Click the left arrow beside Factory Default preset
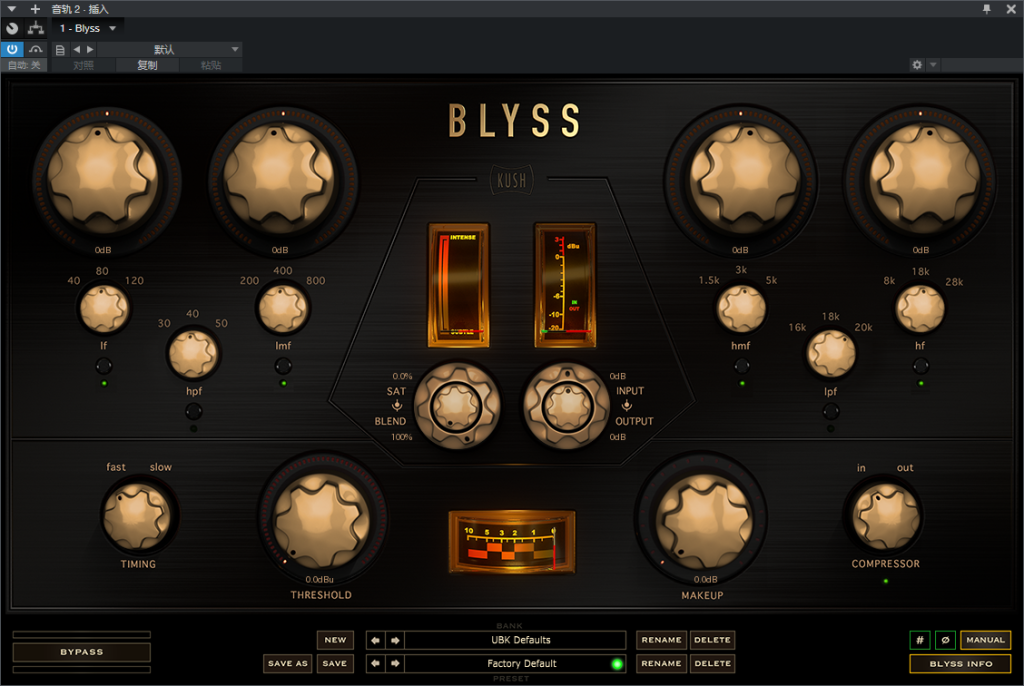 click(376, 664)
